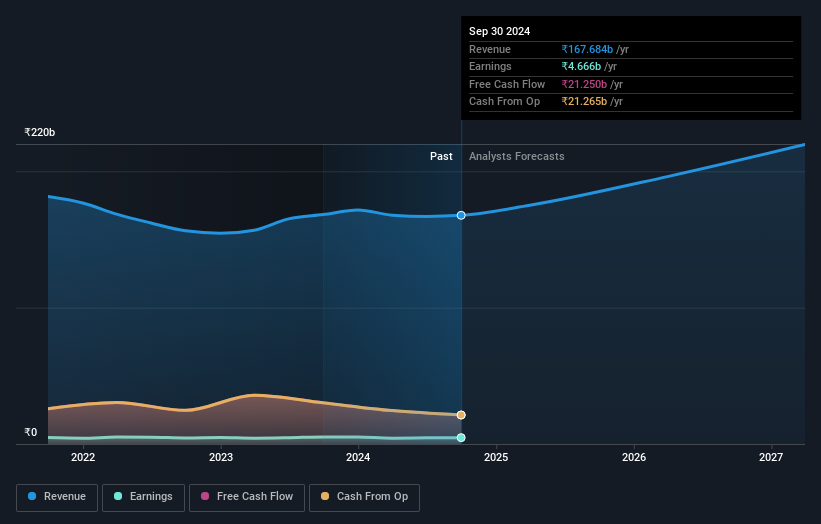Click the orange Cash From Op data point
Viewport: 821px width, 524px height.
coord(461,415)
